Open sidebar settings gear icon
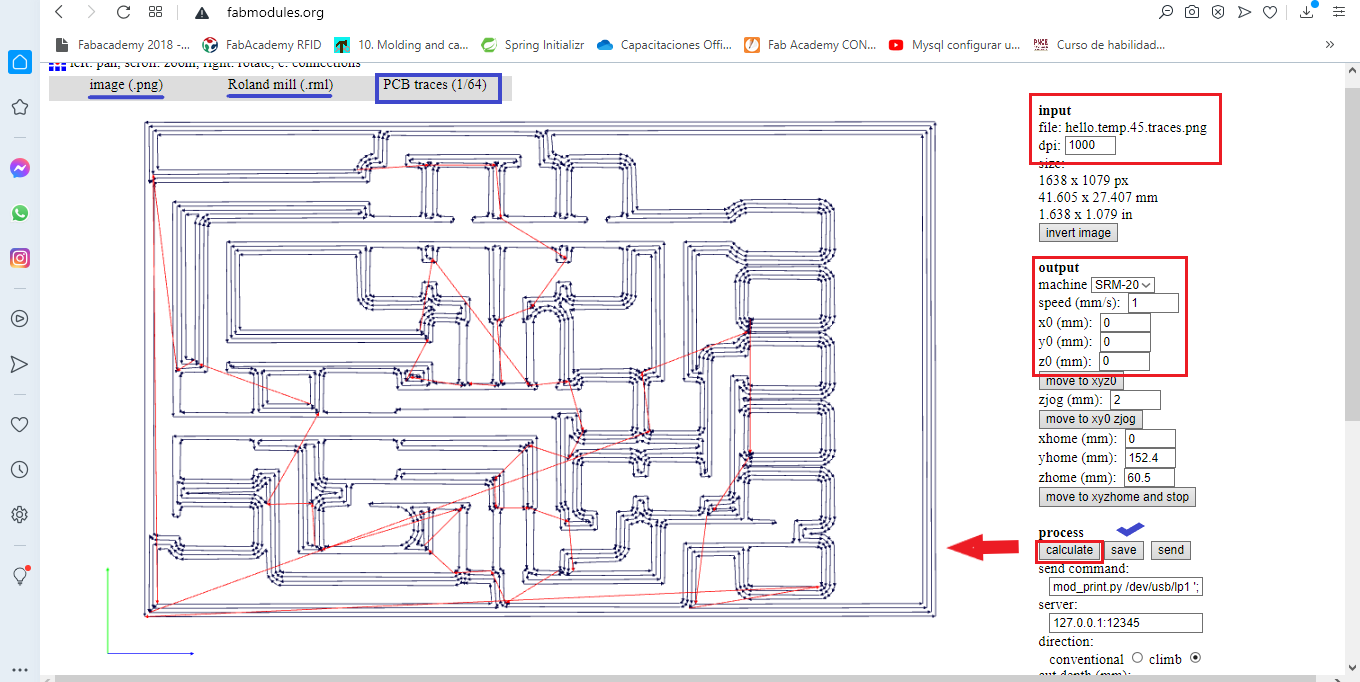This screenshot has height=682, width=1360. [x=19, y=515]
